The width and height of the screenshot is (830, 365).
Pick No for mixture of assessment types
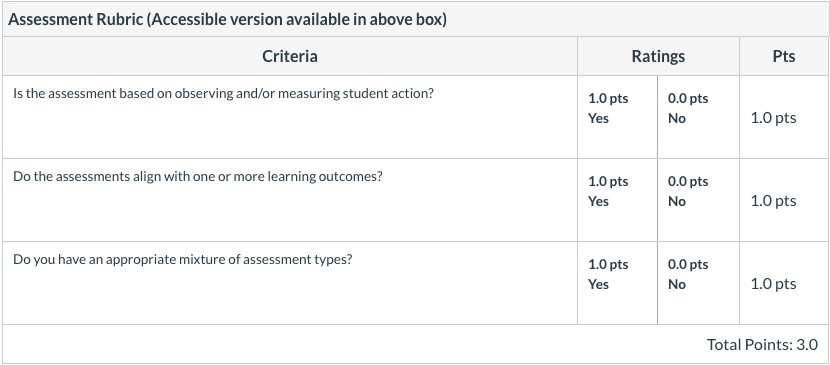pyautogui.click(x=698, y=283)
